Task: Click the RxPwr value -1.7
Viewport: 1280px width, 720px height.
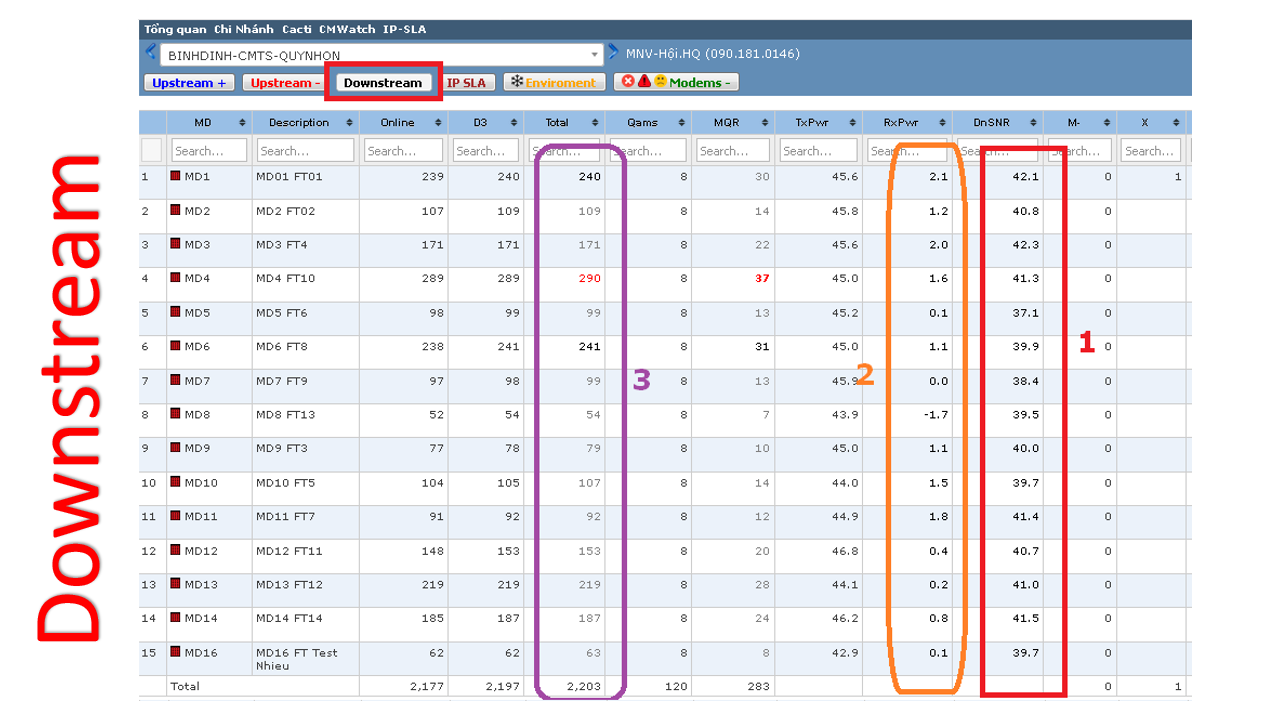Action: (937, 414)
